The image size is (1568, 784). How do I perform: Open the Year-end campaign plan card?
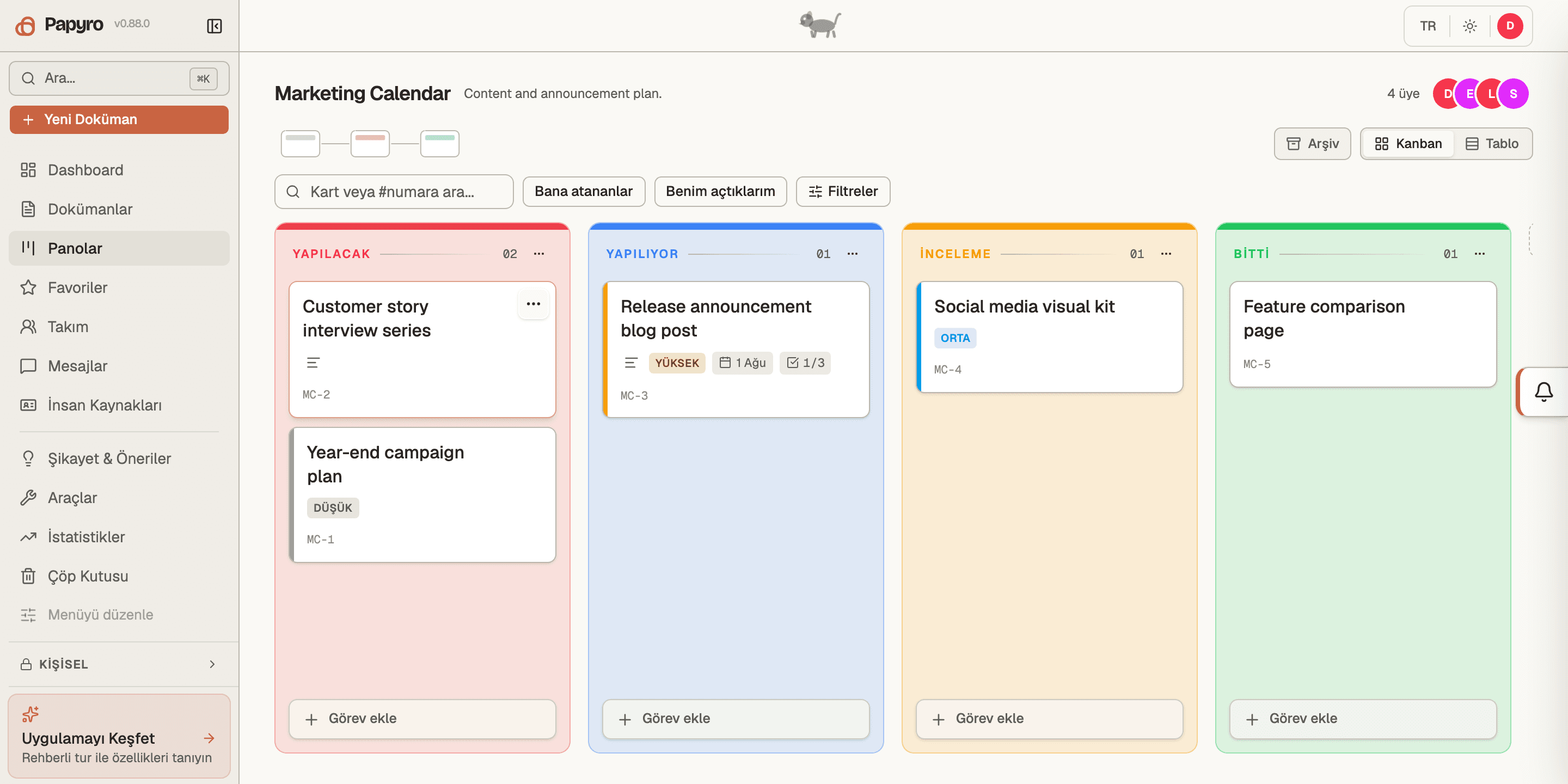[x=422, y=495]
